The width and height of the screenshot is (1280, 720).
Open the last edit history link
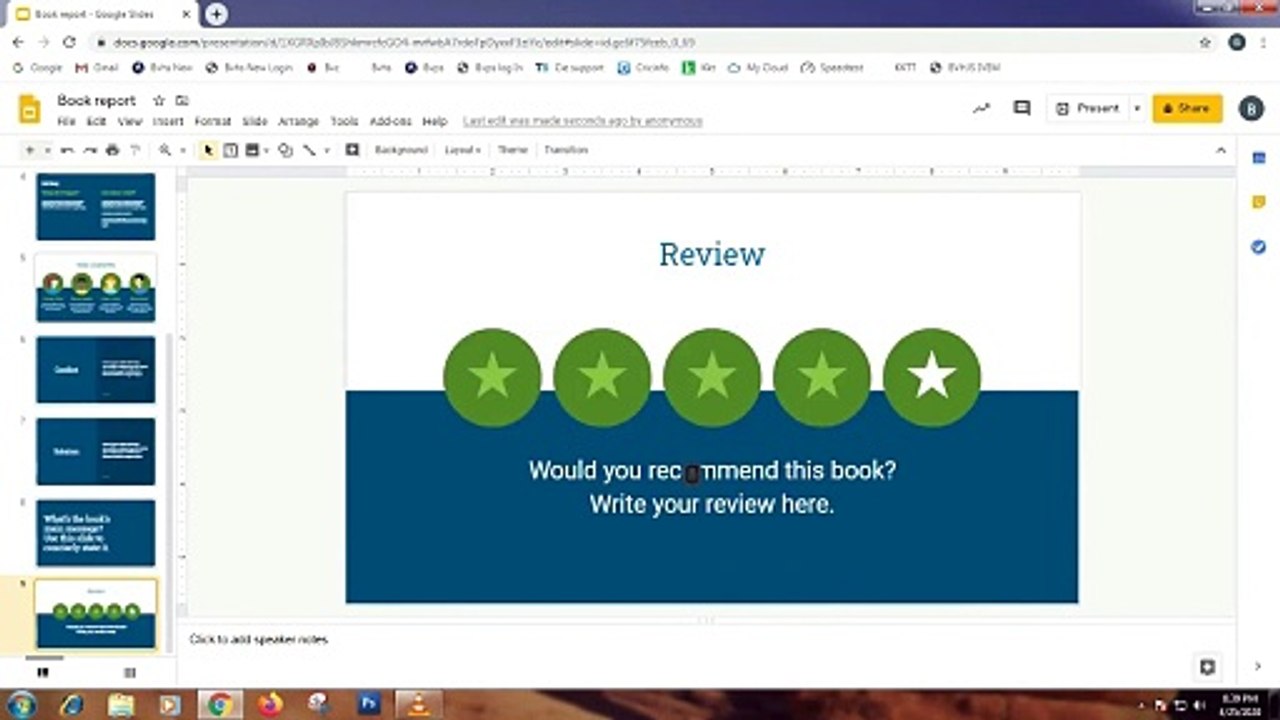tap(582, 121)
